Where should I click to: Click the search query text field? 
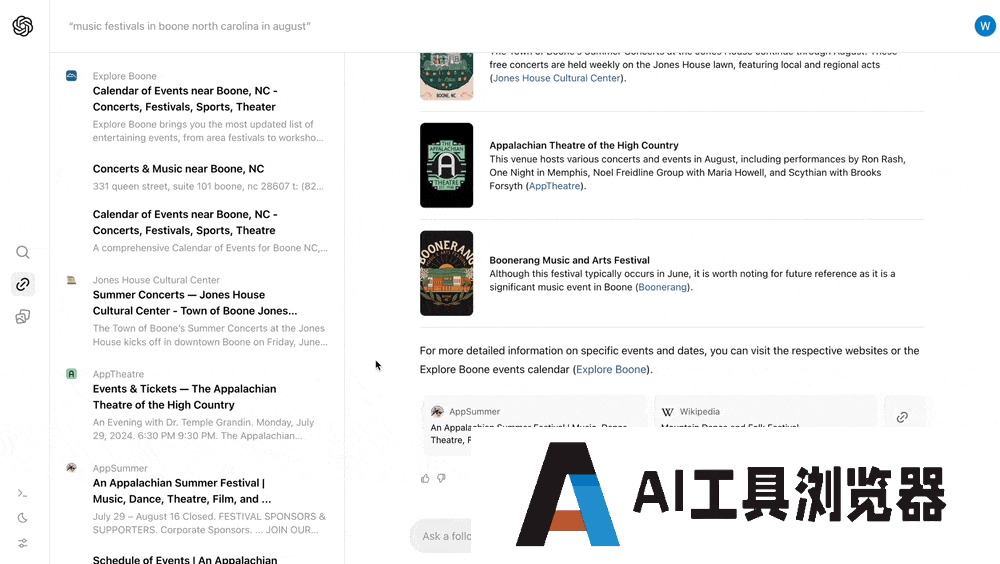189,26
